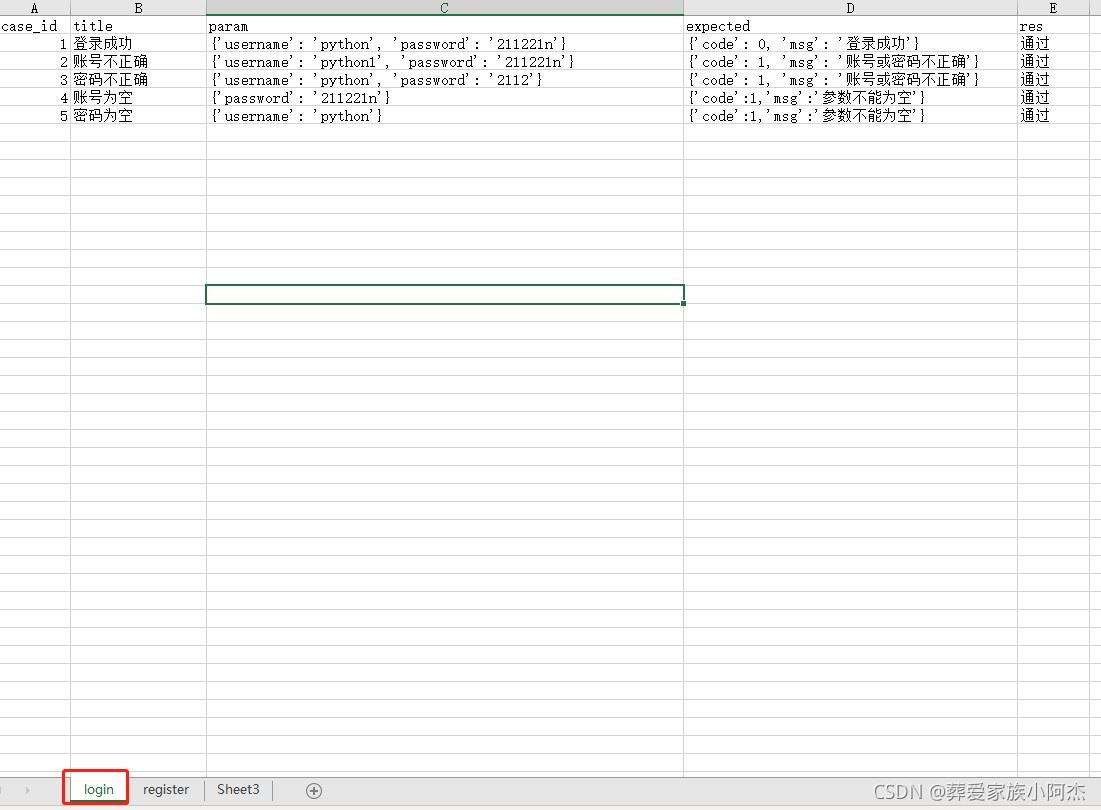
Task: Select column D header
Action: coord(850,8)
